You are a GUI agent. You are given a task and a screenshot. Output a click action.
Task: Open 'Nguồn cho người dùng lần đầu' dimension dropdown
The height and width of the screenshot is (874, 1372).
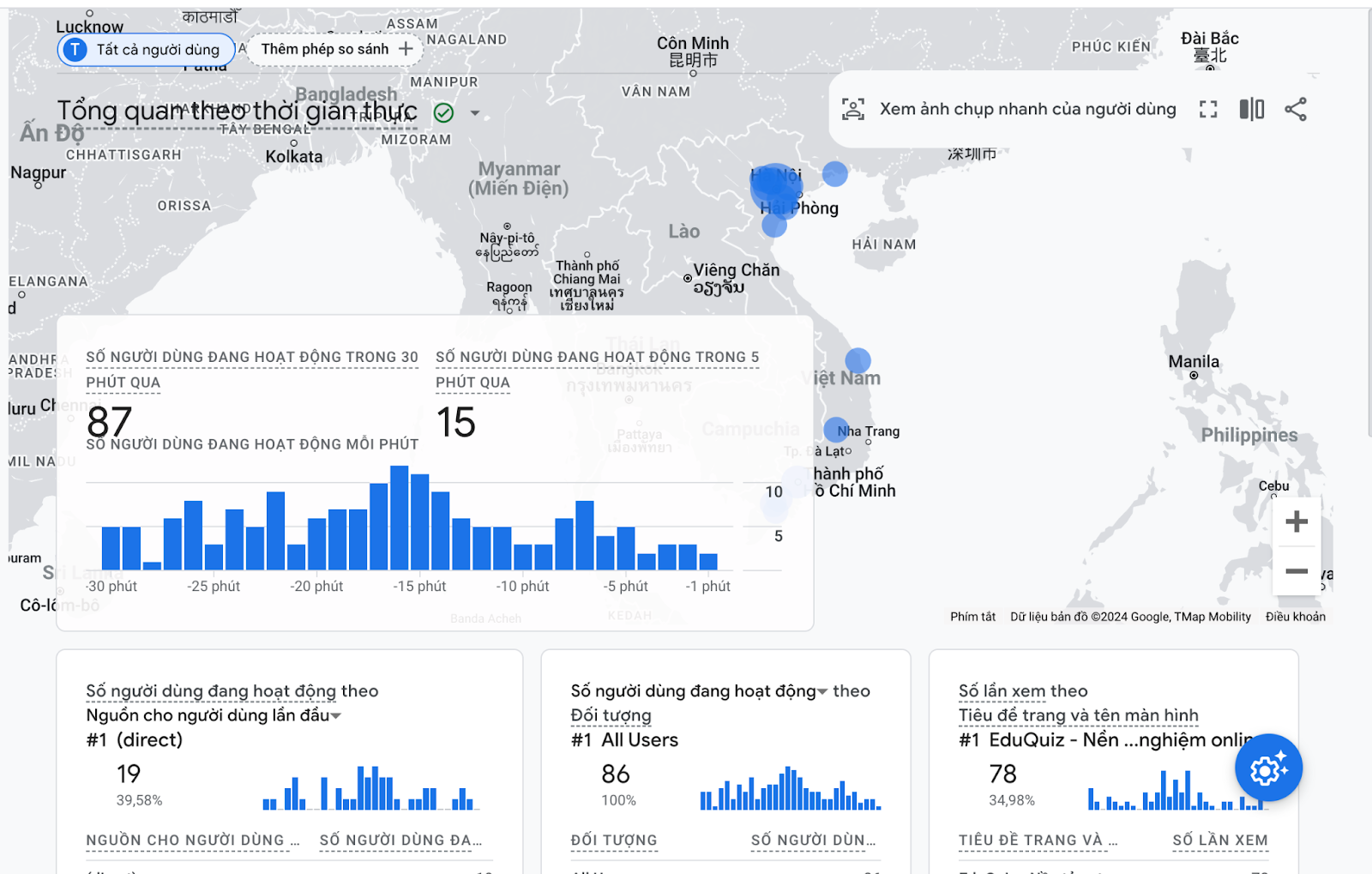click(214, 715)
